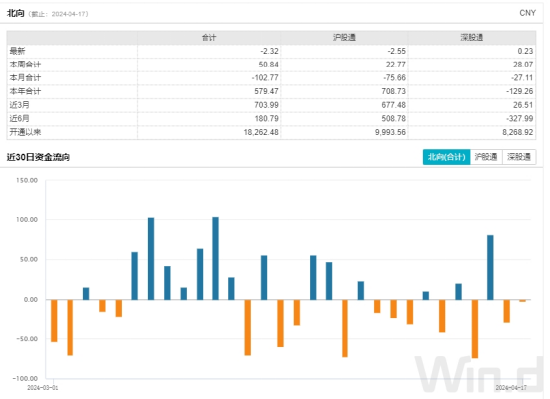Click the 0.23 cell value
This screenshot has width=550, height=399.
click(x=525, y=51)
